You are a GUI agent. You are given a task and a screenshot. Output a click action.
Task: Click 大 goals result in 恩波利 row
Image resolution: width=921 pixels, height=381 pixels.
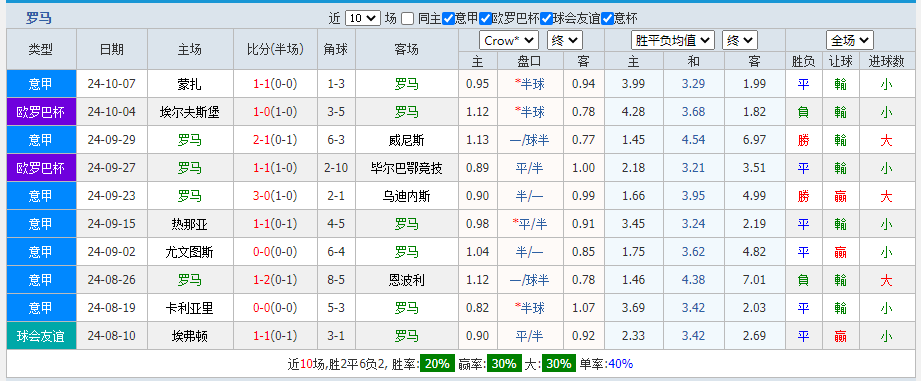click(886, 281)
